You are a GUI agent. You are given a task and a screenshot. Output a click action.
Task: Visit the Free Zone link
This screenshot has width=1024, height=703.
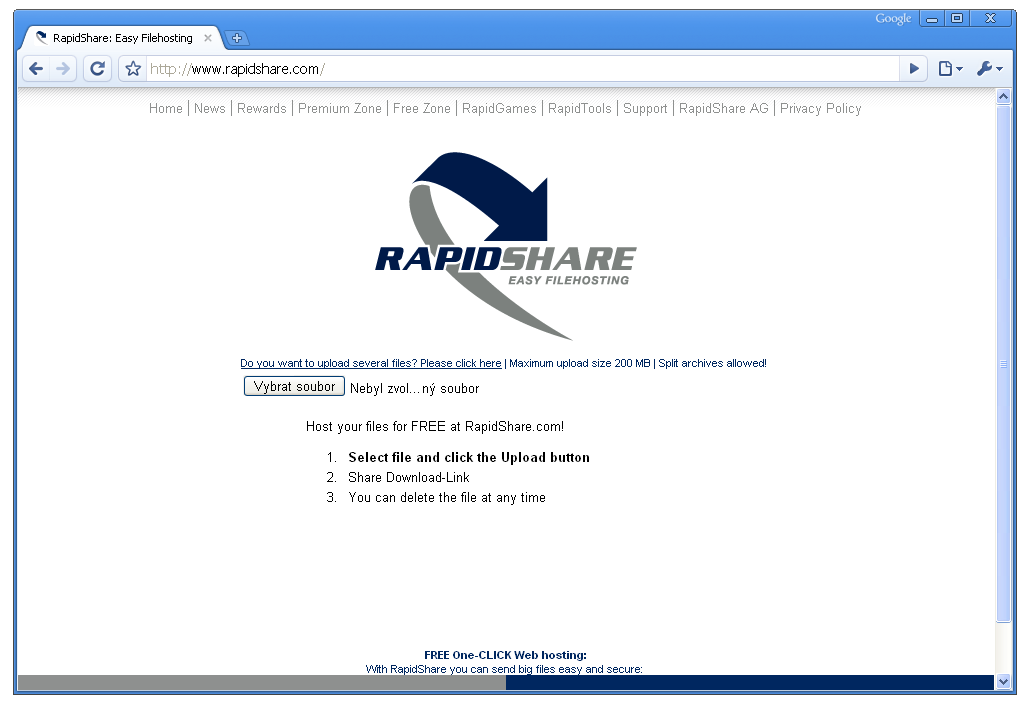[x=422, y=108]
